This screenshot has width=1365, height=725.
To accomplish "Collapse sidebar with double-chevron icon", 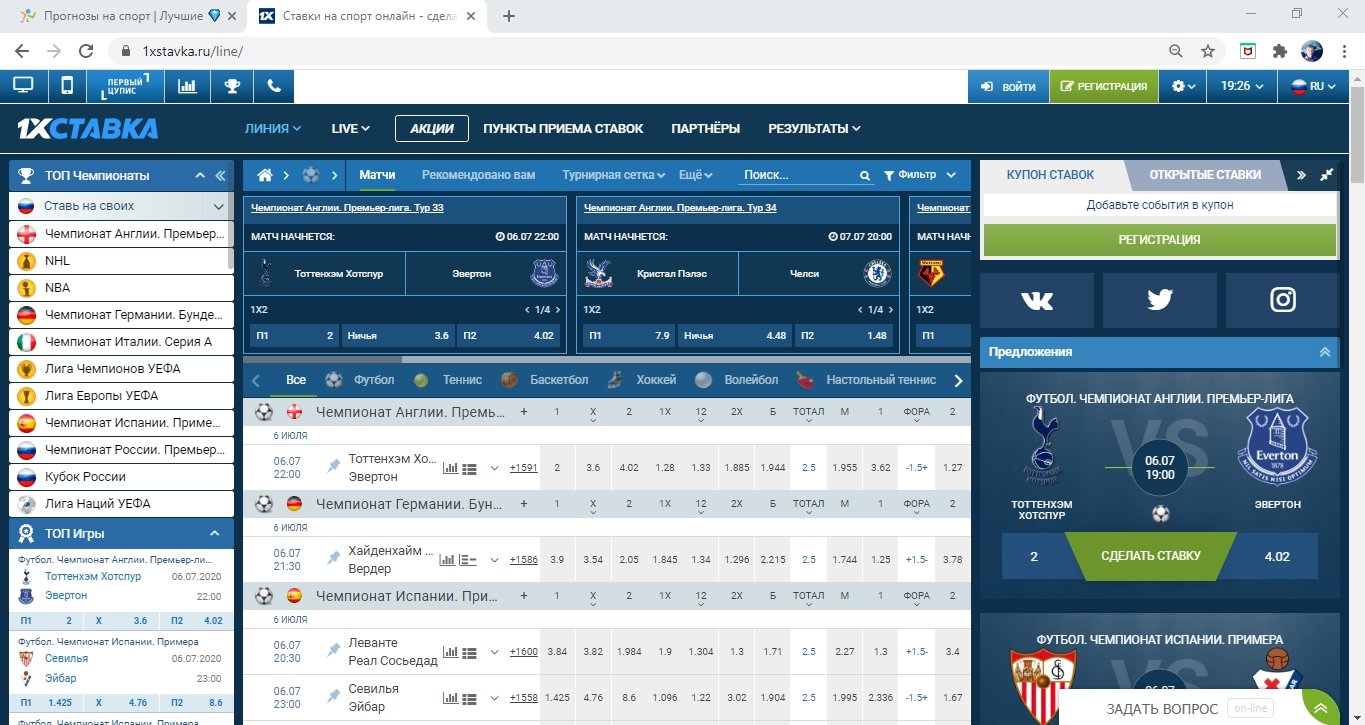I will (x=221, y=175).
